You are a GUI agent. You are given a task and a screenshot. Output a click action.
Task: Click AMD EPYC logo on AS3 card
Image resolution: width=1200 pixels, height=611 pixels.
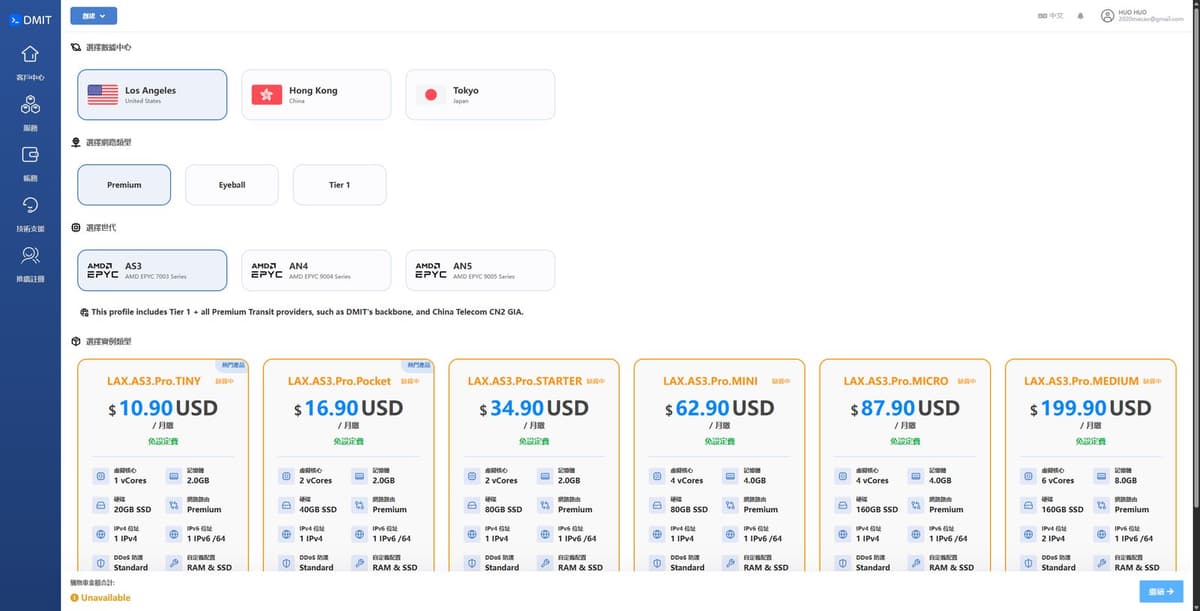pos(102,270)
